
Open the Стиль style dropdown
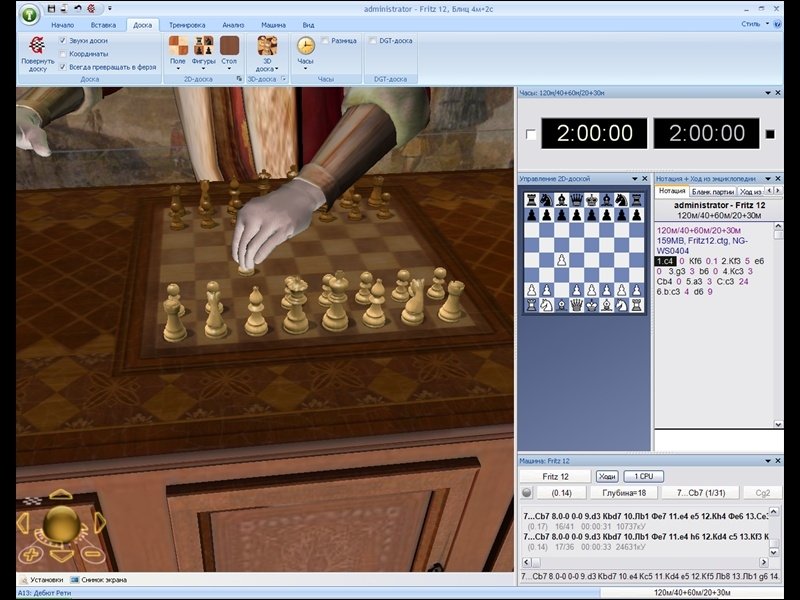click(x=755, y=24)
